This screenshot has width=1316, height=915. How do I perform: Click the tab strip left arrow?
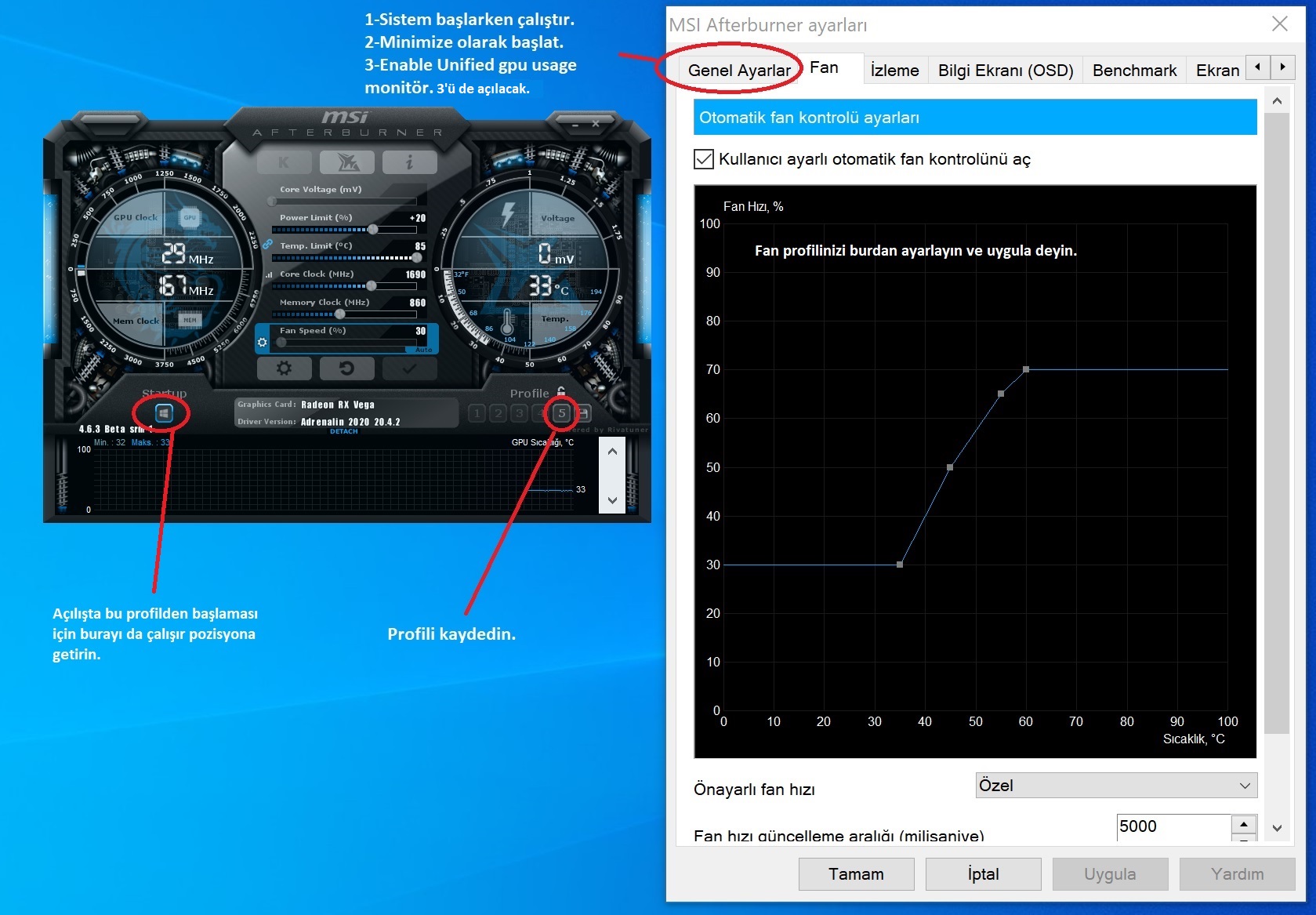click(1257, 67)
